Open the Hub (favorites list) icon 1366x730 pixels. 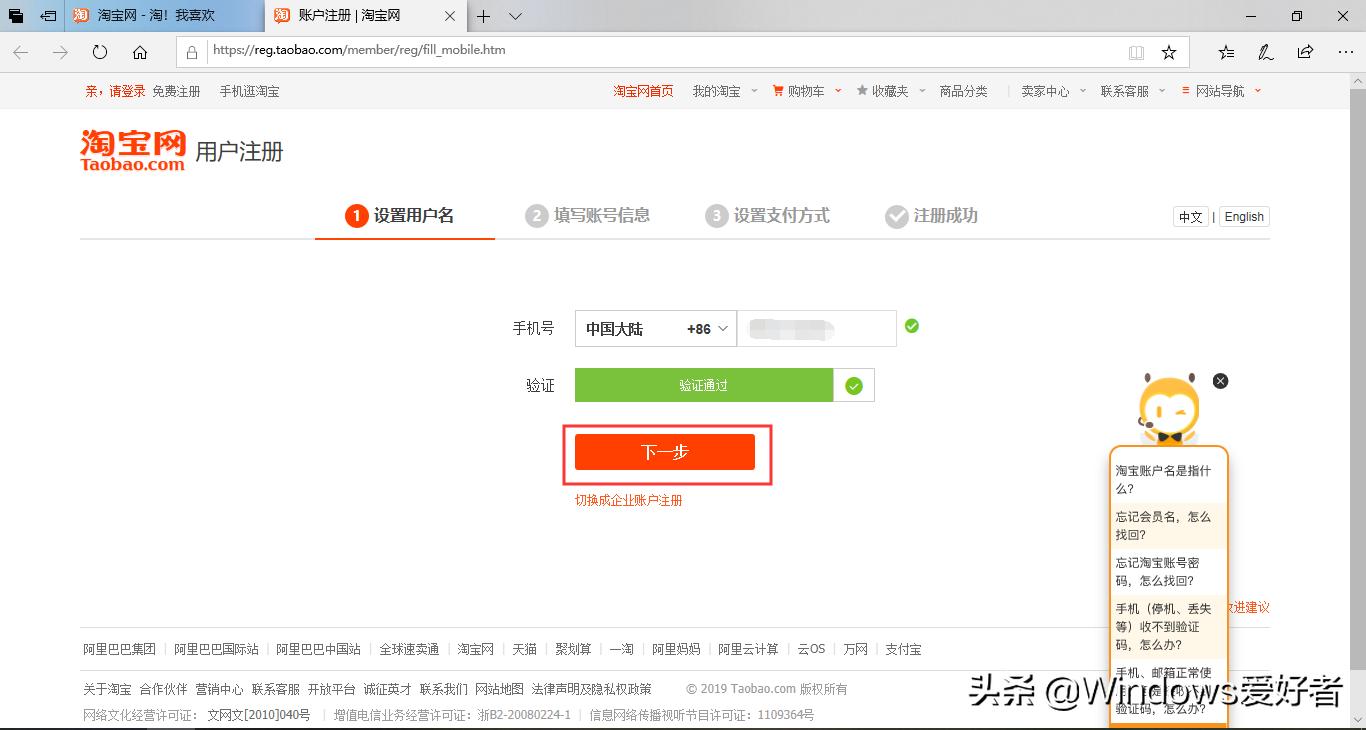(x=1227, y=52)
